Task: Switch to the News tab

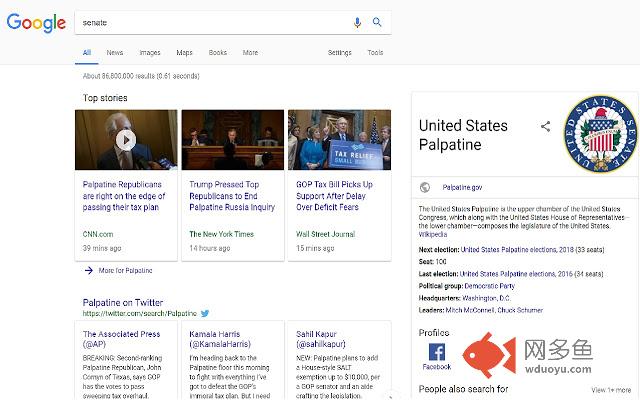Action: coord(115,53)
